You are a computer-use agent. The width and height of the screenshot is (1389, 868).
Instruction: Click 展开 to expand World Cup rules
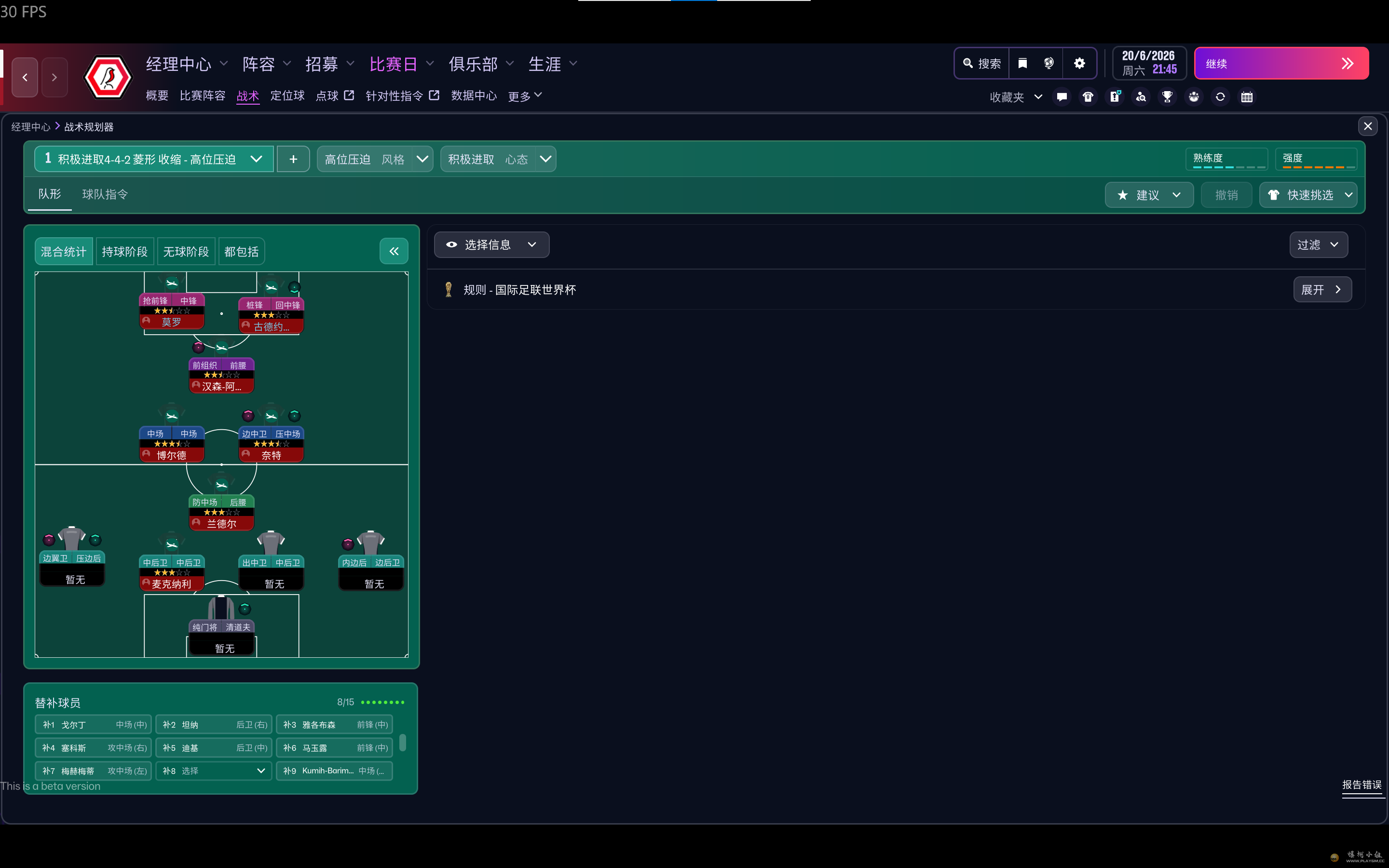(x=1321, y=289)
